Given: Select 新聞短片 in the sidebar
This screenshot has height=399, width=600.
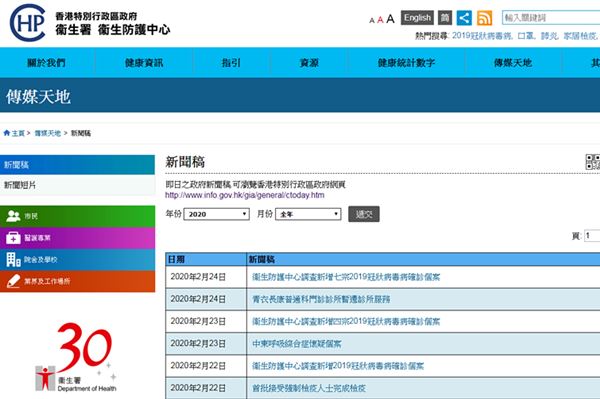Looking at the screenshot, I should point(77,185).
